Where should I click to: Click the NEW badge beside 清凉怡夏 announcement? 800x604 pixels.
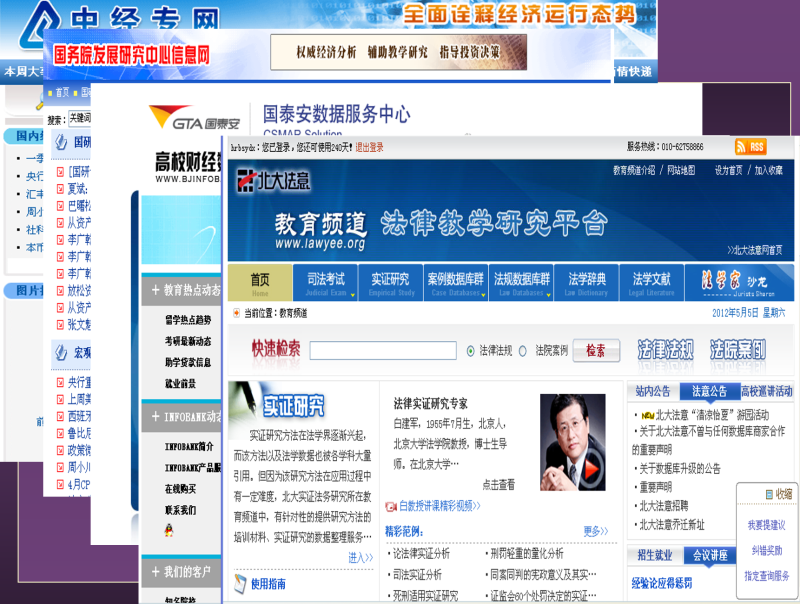647,415
